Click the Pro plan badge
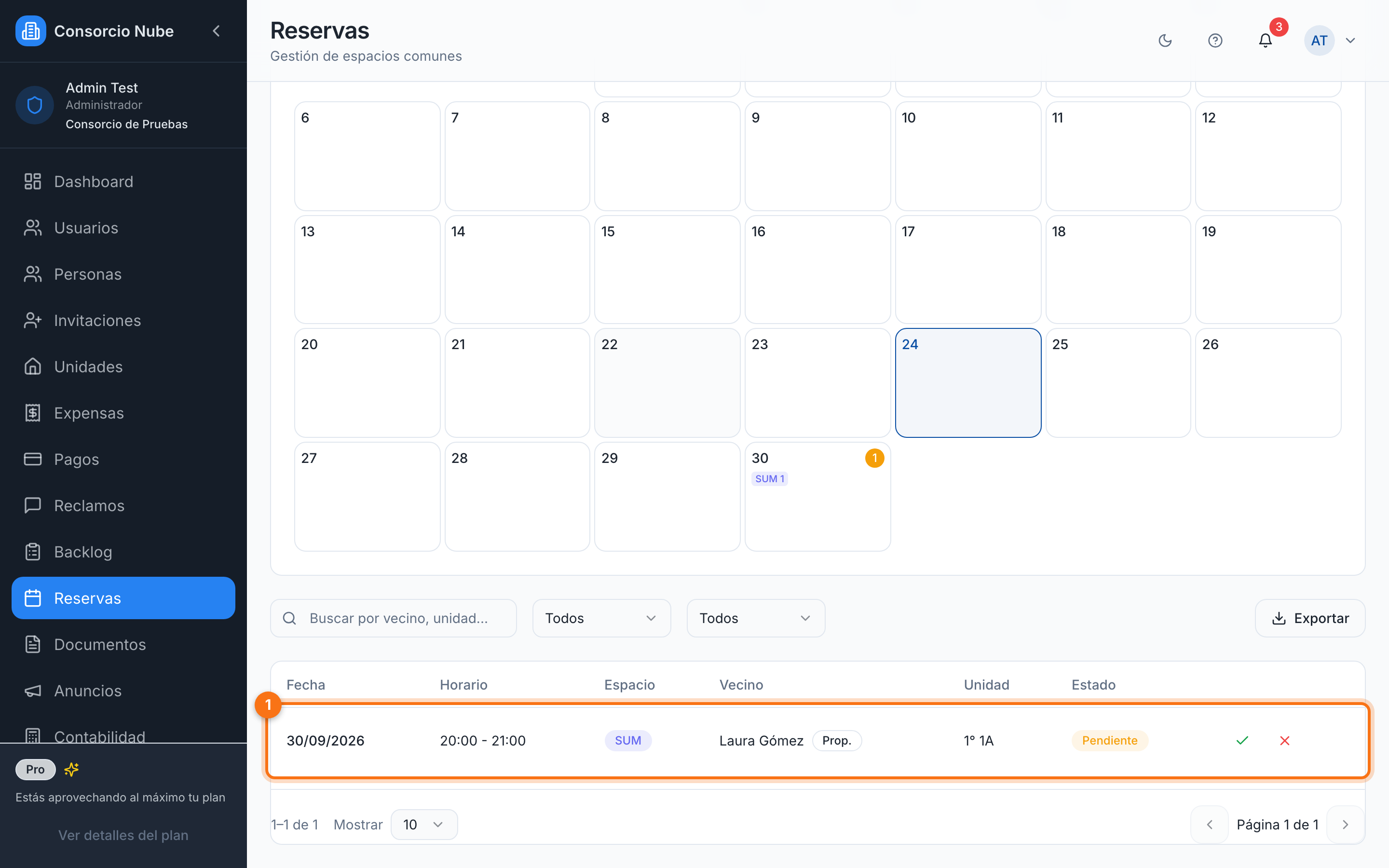The image size is (1389, 868). tap(35, 769)
